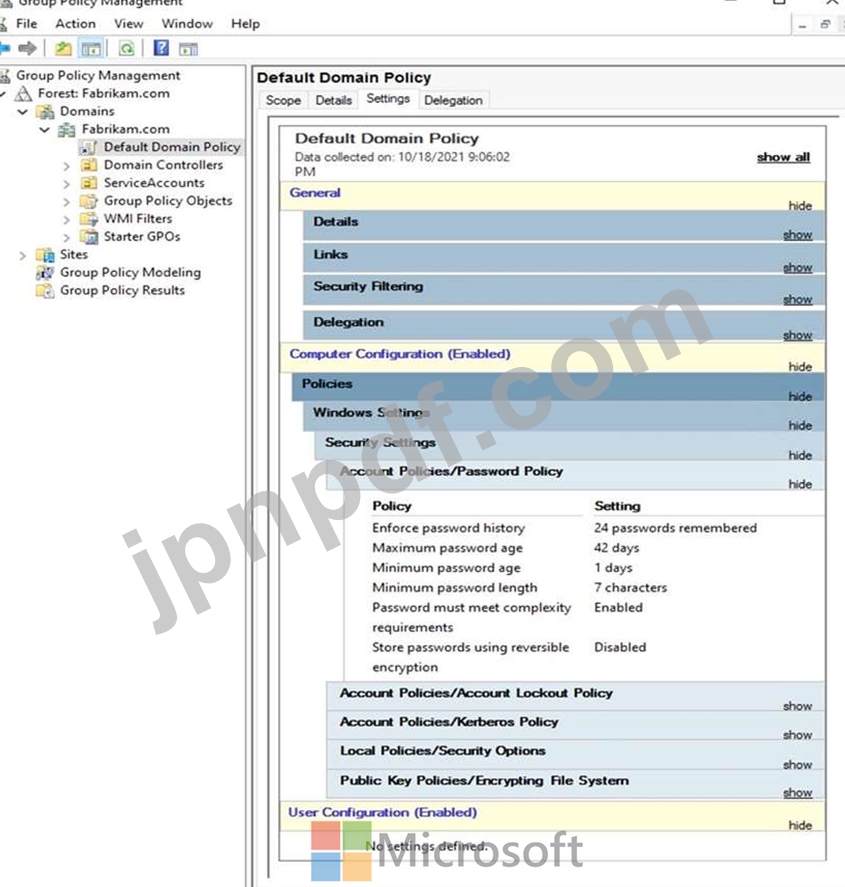
Task: Click the WMI Filters folder icon
Action: coord(88,219)
